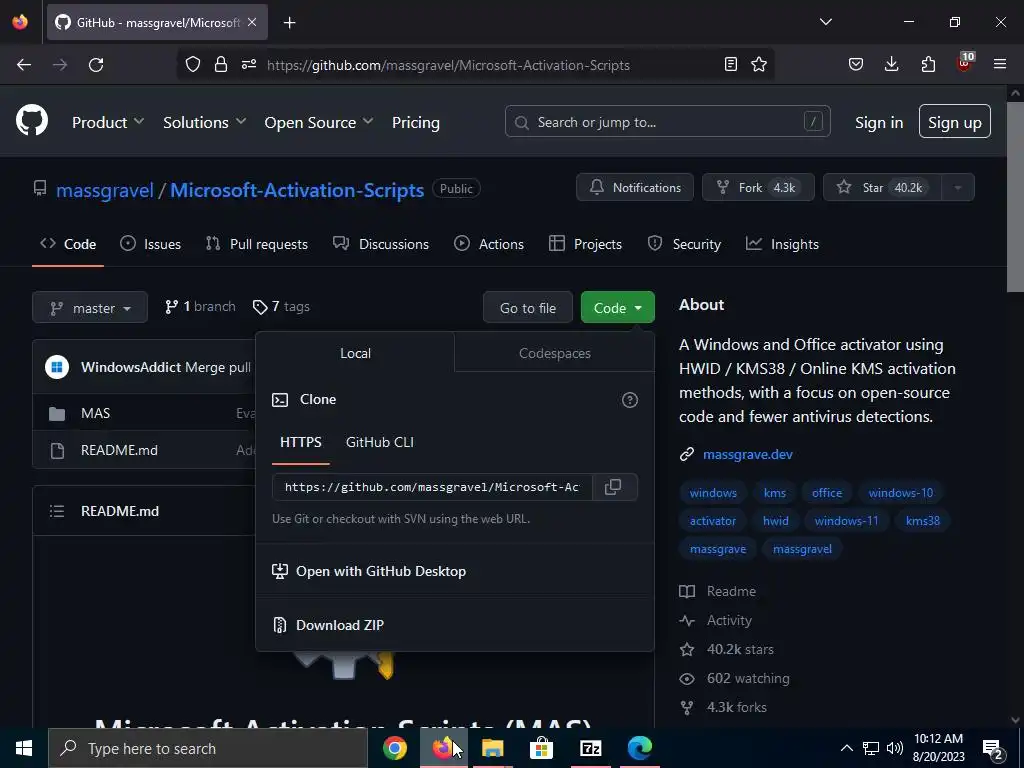Open the README.md file row
Screen dimensions: 1024x768
coord(119,450)
